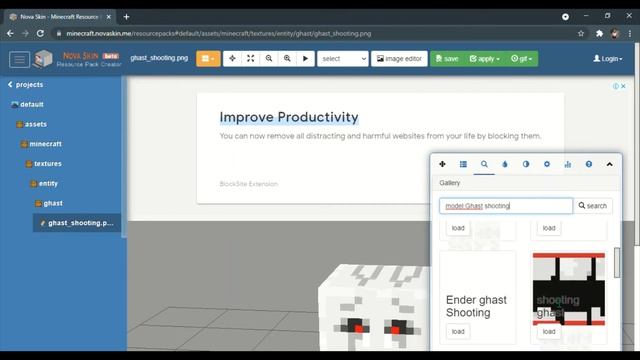Click the main page vertical scrollbar
The height and width of the screenshot is (360, 640).
tap(637, 143)
